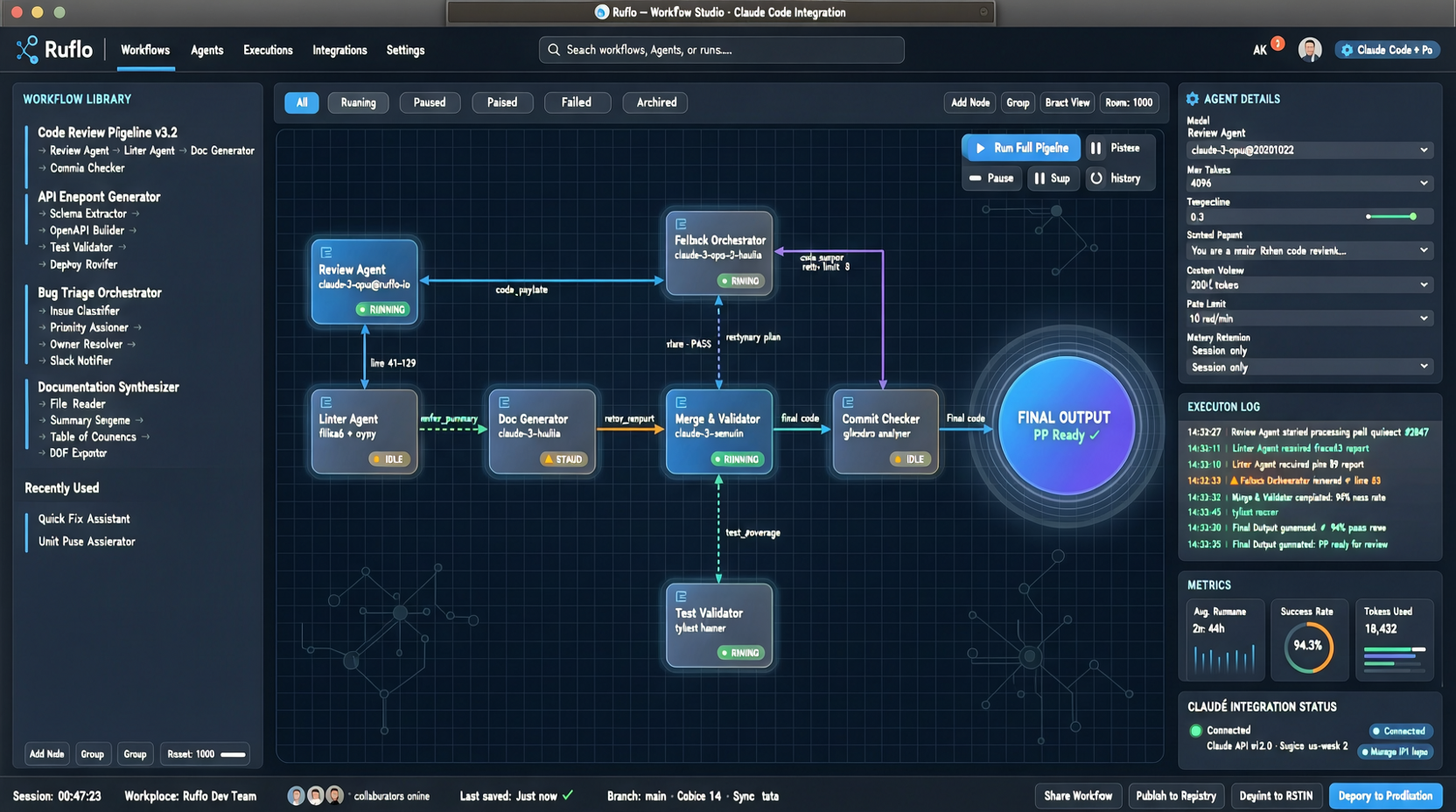The width and height of the screenshot is (1456, 812).
Task: Expand the Summary Segeme arrow
Action: click(139, 420)
